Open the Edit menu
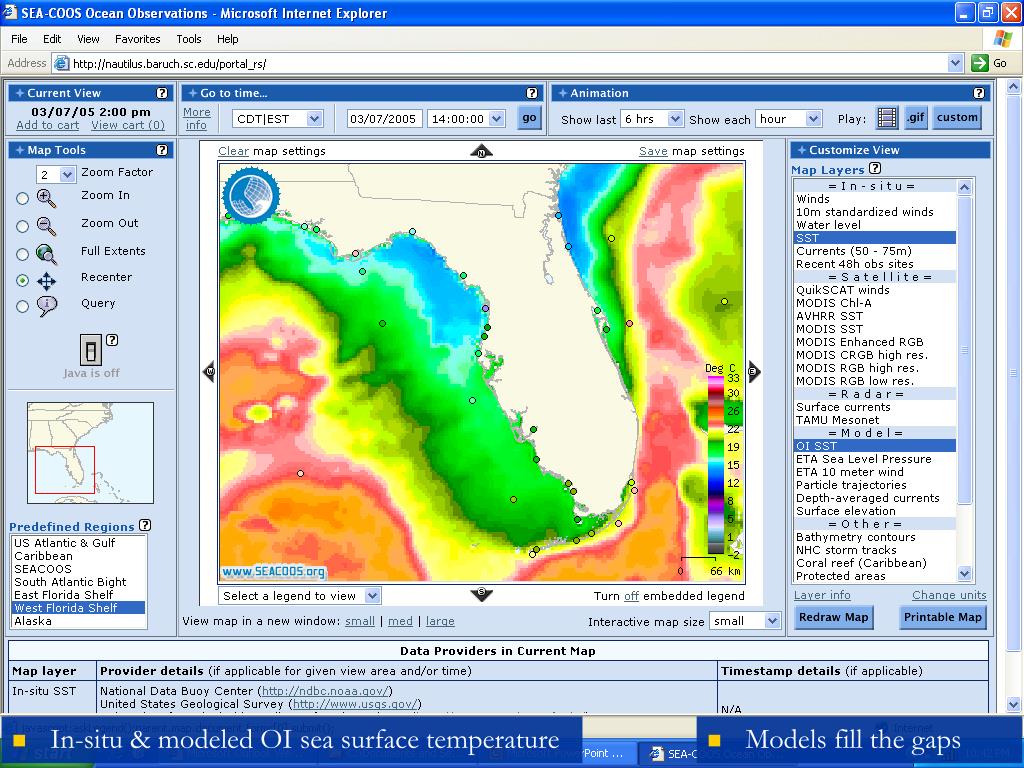This screenshot has width=1024, height=768. [x=52, y=39]
